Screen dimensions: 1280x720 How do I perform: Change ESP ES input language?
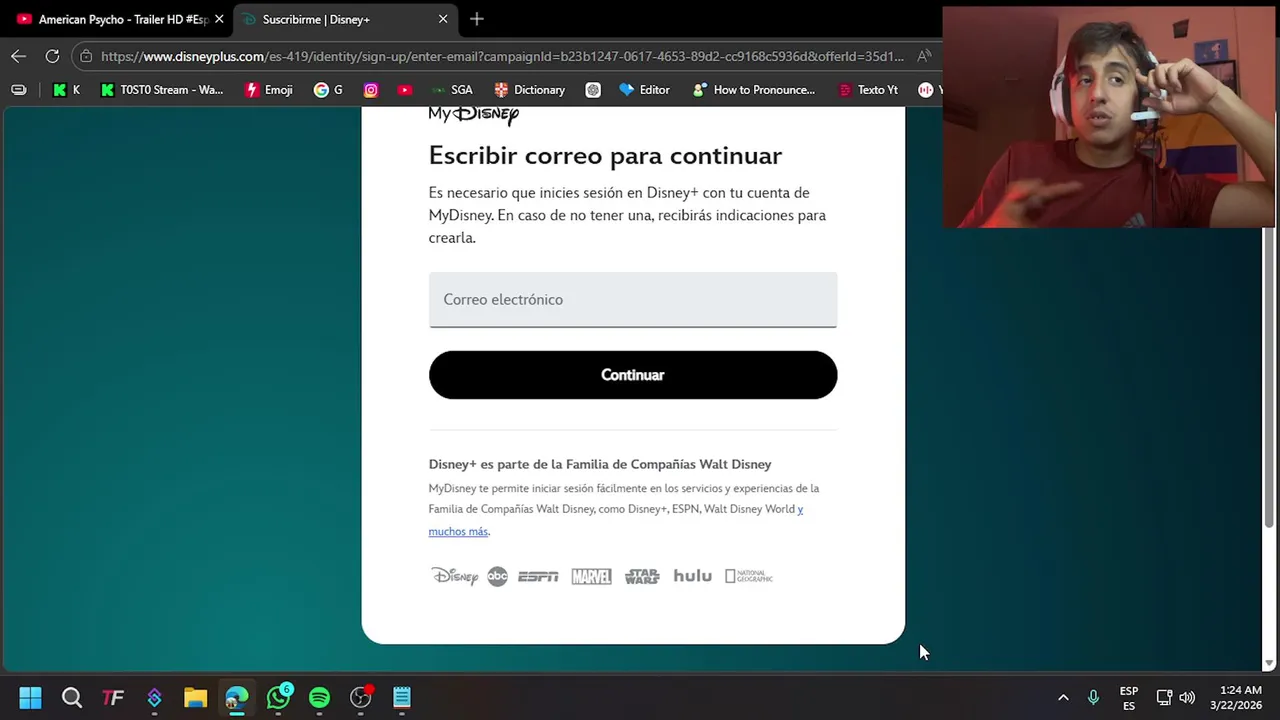[x=1129, y=697]
